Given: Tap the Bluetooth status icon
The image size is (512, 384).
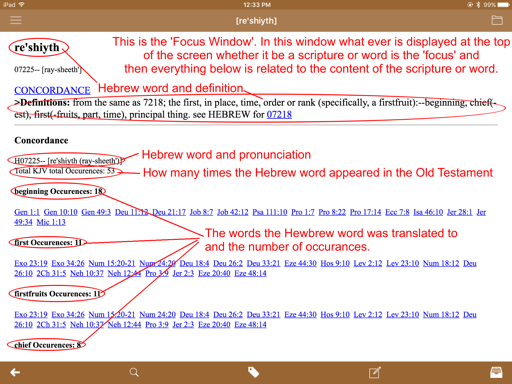Looking at the screenshot, I should [478, 5].
